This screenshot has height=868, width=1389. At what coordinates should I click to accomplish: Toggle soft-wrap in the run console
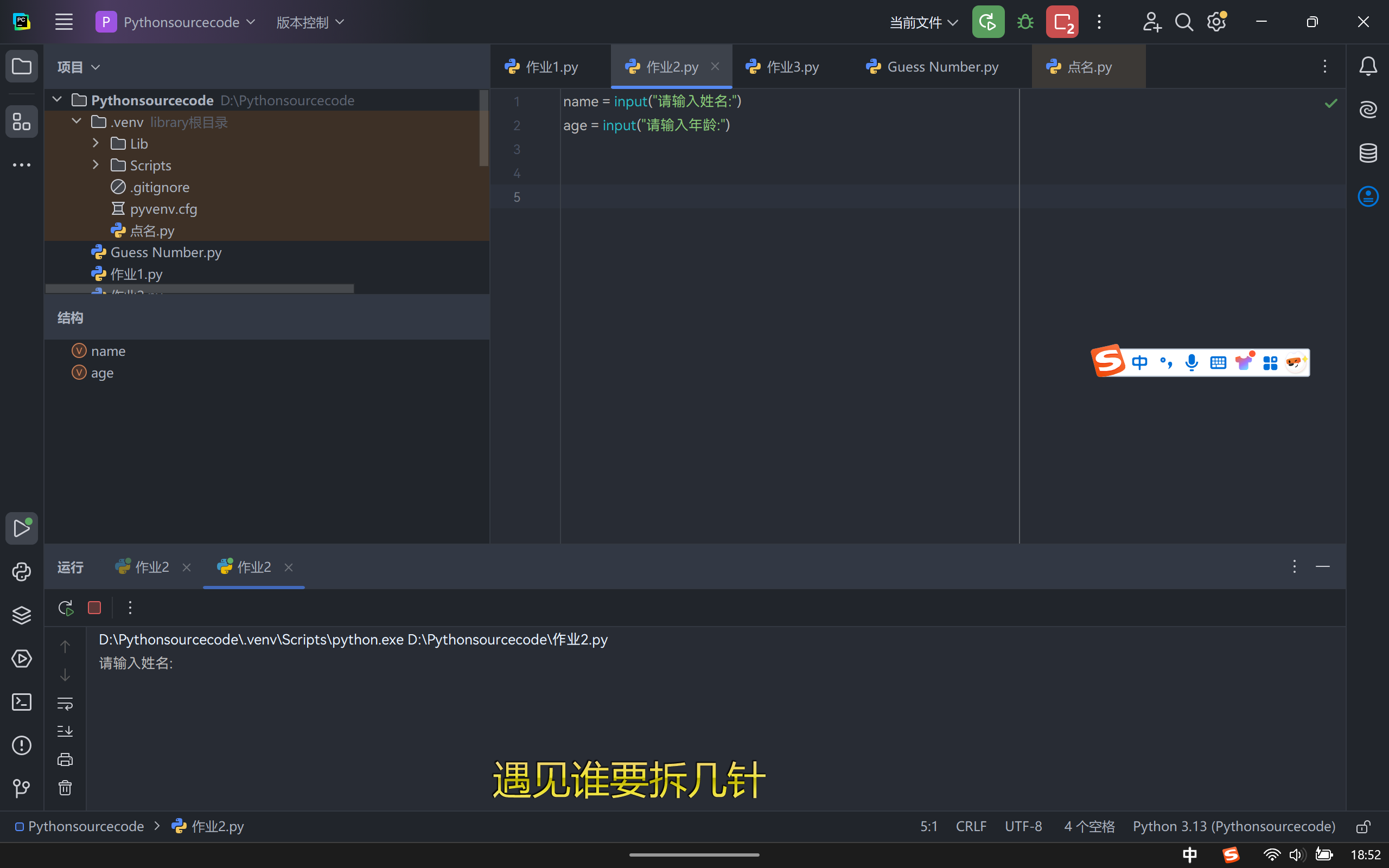click(x=65, y=703)
